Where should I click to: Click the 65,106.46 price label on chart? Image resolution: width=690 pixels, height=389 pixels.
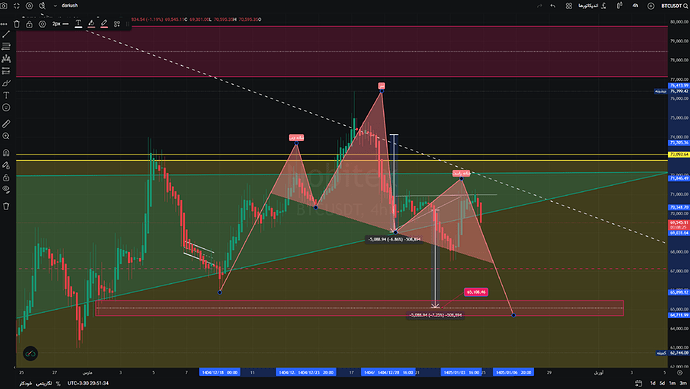476,292
